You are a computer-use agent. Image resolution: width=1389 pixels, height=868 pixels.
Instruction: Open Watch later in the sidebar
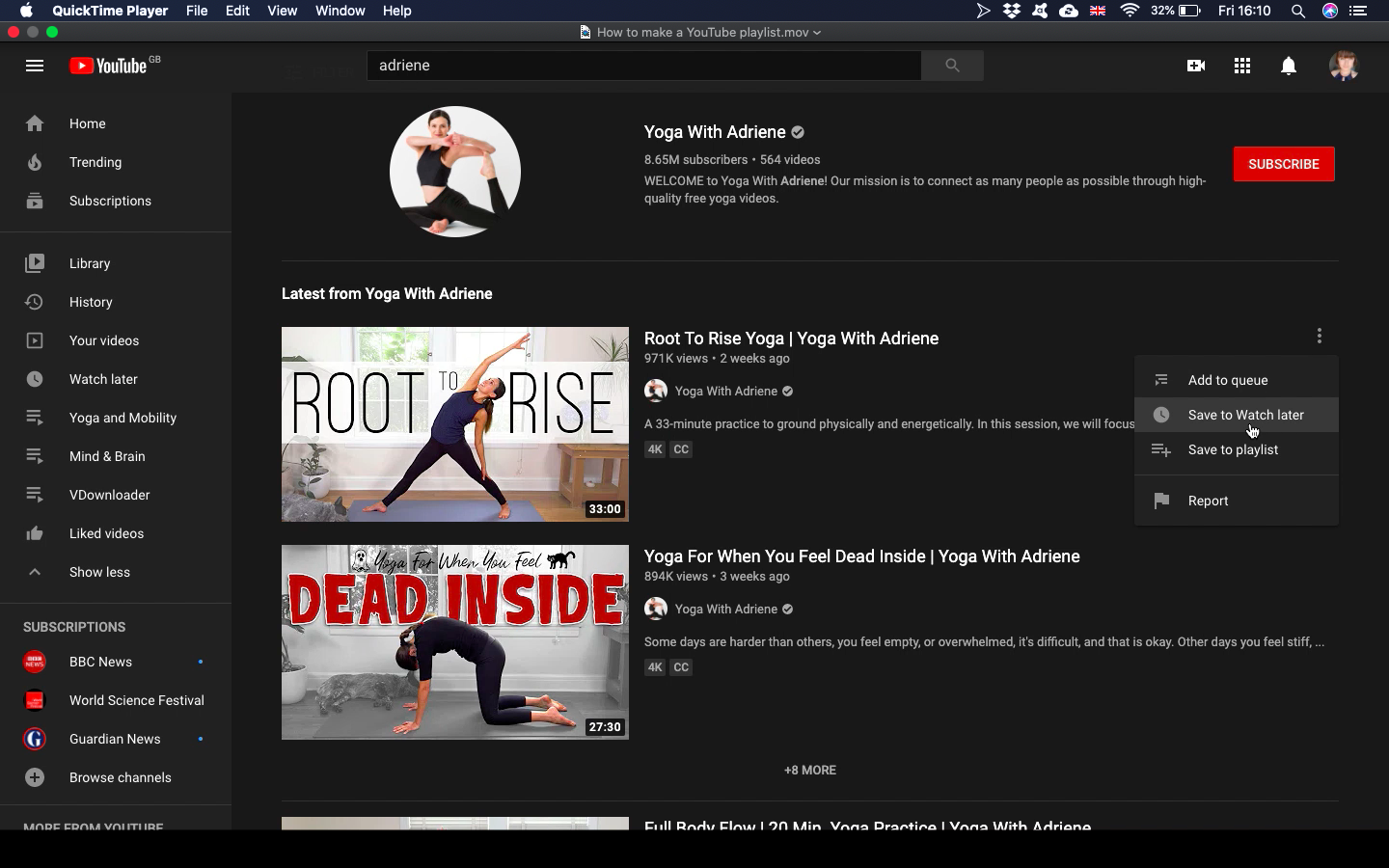pos(116,379)
